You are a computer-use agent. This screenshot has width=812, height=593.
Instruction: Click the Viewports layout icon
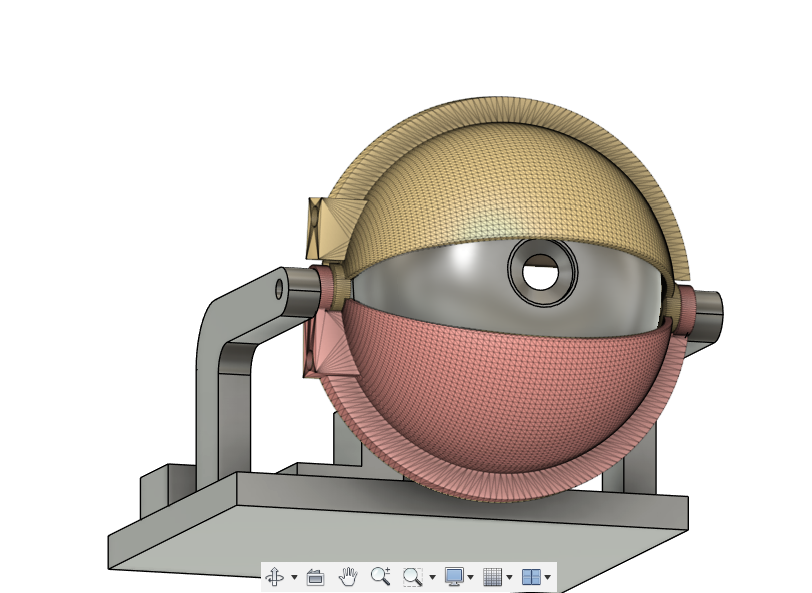(x=531, y=576)
